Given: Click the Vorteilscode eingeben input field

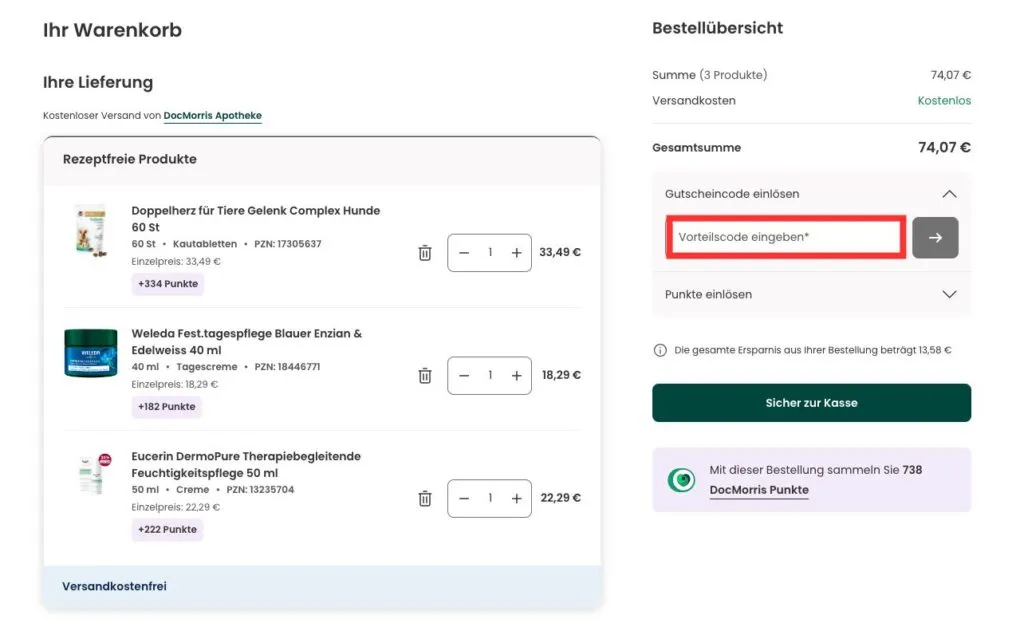Looking at the screenshot, I should (x=785, y=237).
